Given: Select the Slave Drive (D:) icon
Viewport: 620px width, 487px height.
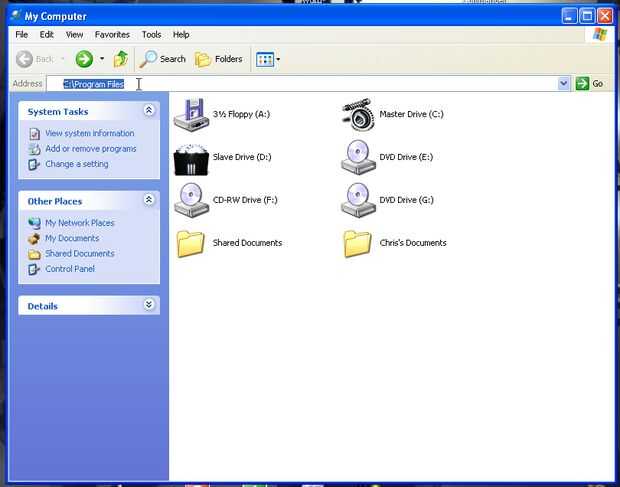Looking at the screenshot, I should 191,159.
